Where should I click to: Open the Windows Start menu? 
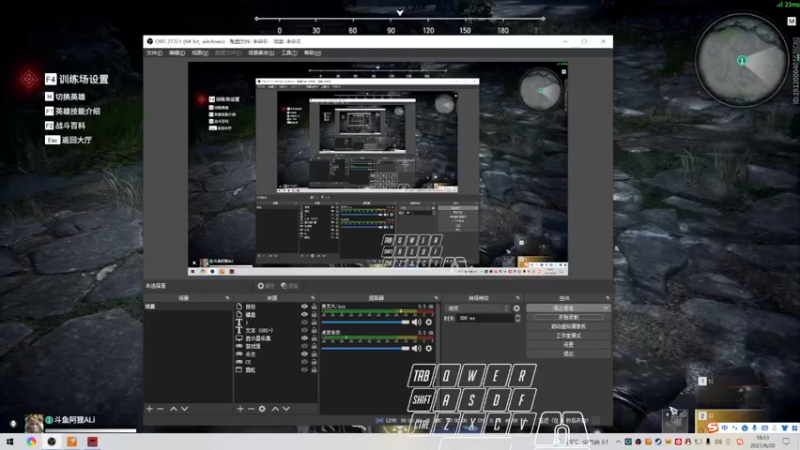click(x=10, y=442)
